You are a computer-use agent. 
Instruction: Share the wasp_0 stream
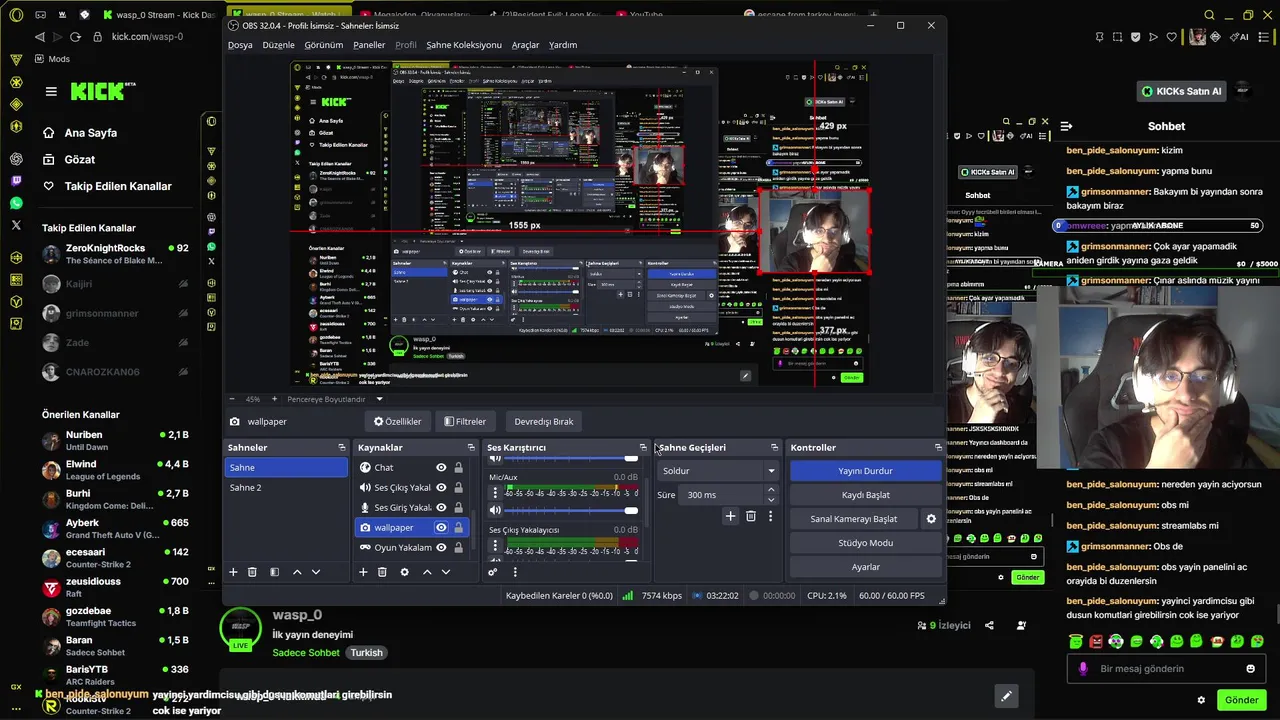pos(989,625)
